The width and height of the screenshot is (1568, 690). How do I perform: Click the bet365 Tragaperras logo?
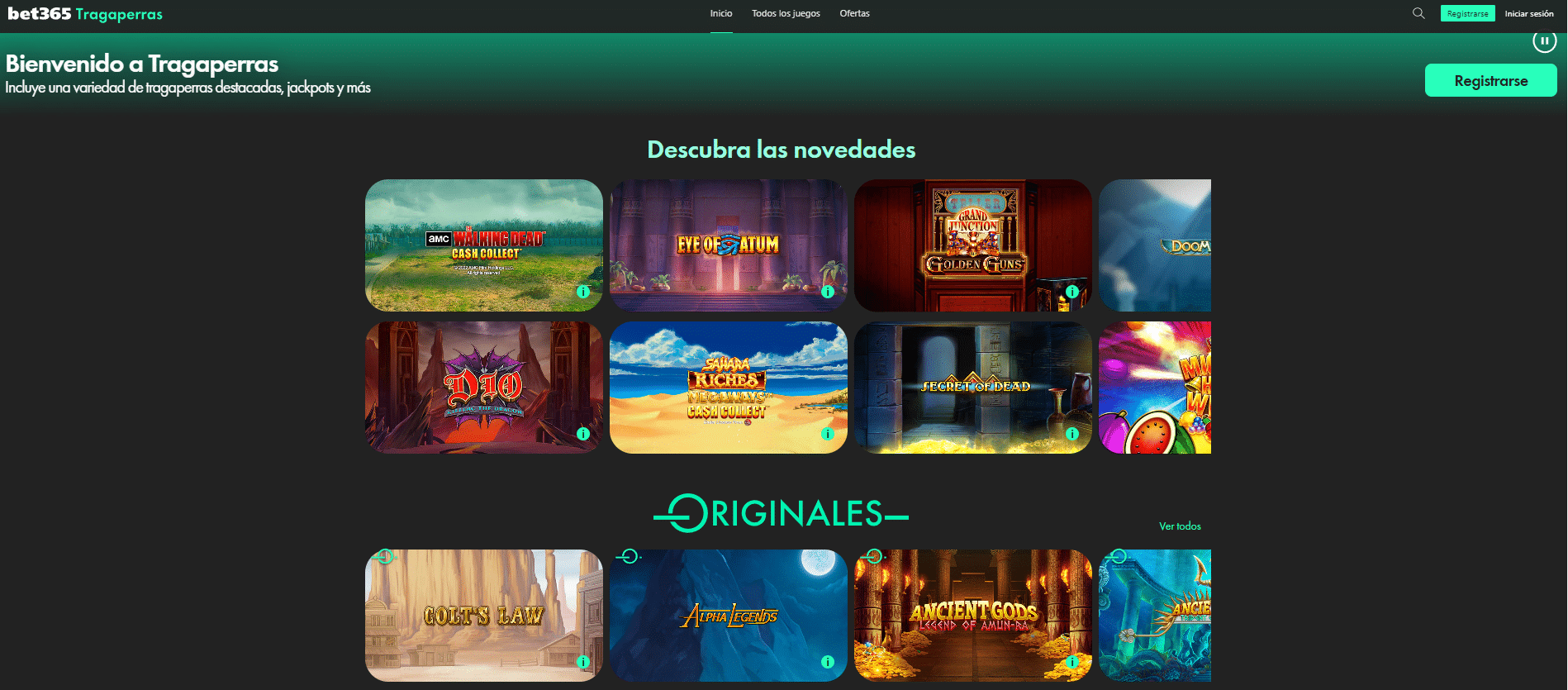[x=85, y=14]
